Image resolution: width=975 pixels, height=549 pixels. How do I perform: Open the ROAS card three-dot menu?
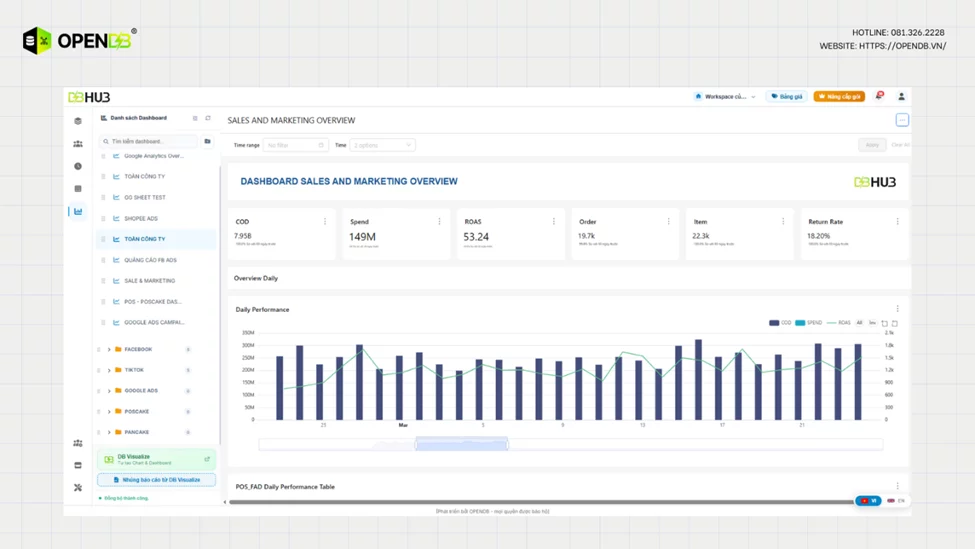click(x=553, y=221)
